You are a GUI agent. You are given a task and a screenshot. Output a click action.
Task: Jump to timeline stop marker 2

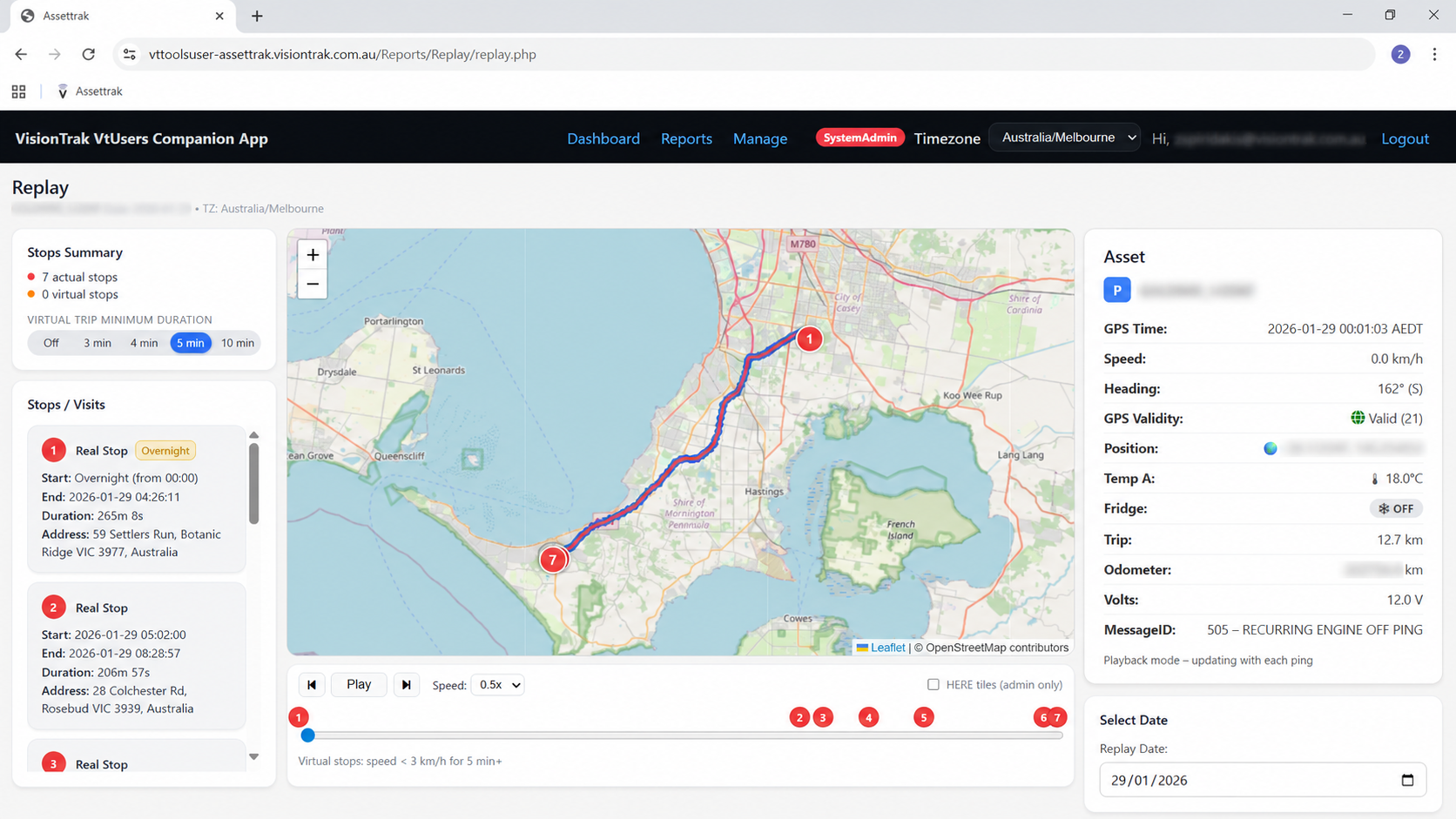click(799, 717)
